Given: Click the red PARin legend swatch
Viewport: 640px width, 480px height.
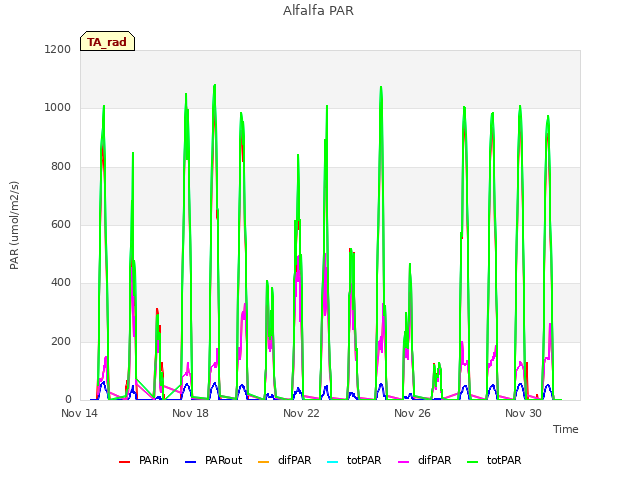Looking at the screenshot, I should (x=124, y=462).
